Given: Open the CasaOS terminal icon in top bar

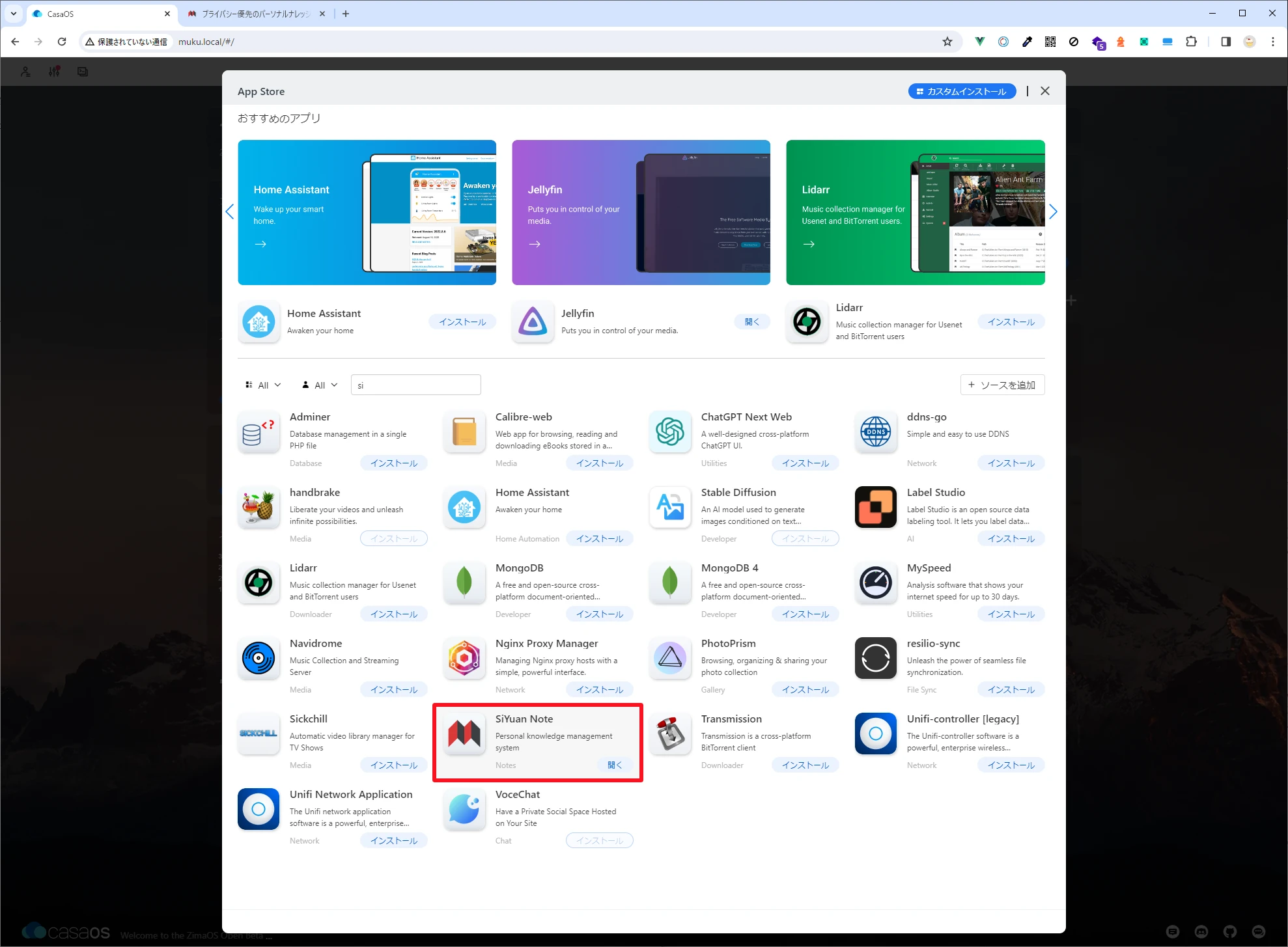Looking at the screenshot, I should click(x=83, y=72).
